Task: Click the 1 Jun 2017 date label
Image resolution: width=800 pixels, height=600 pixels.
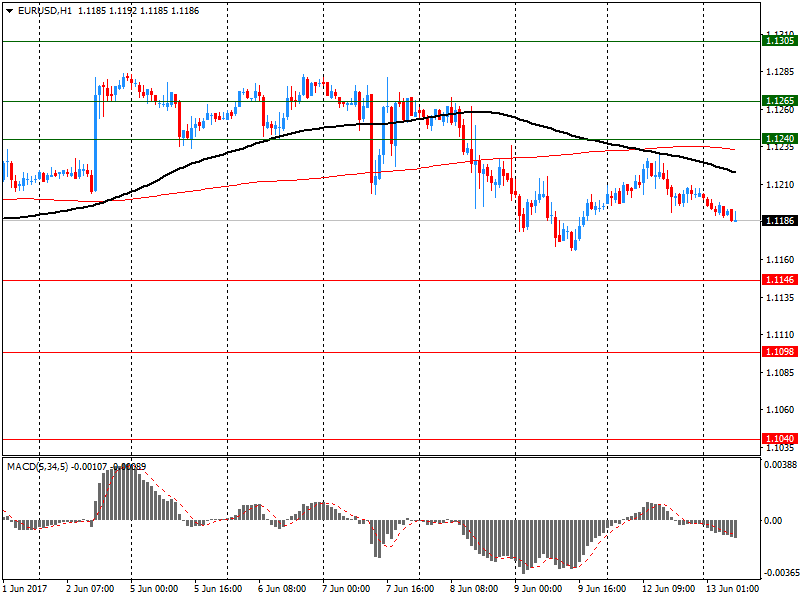Action: pos(25,589)
